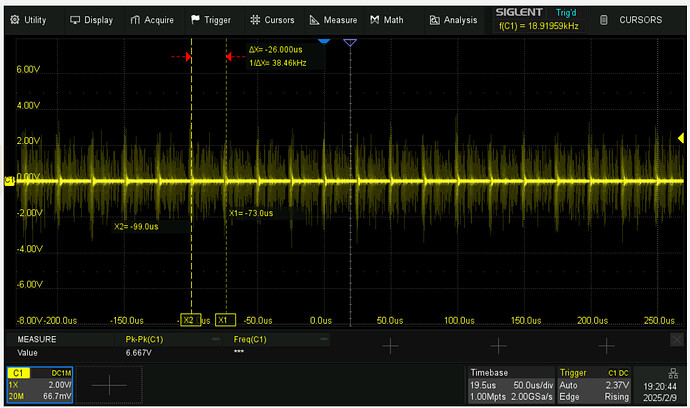690x408 pixels.
Task: Click the Math M icon
Action: 374,20
